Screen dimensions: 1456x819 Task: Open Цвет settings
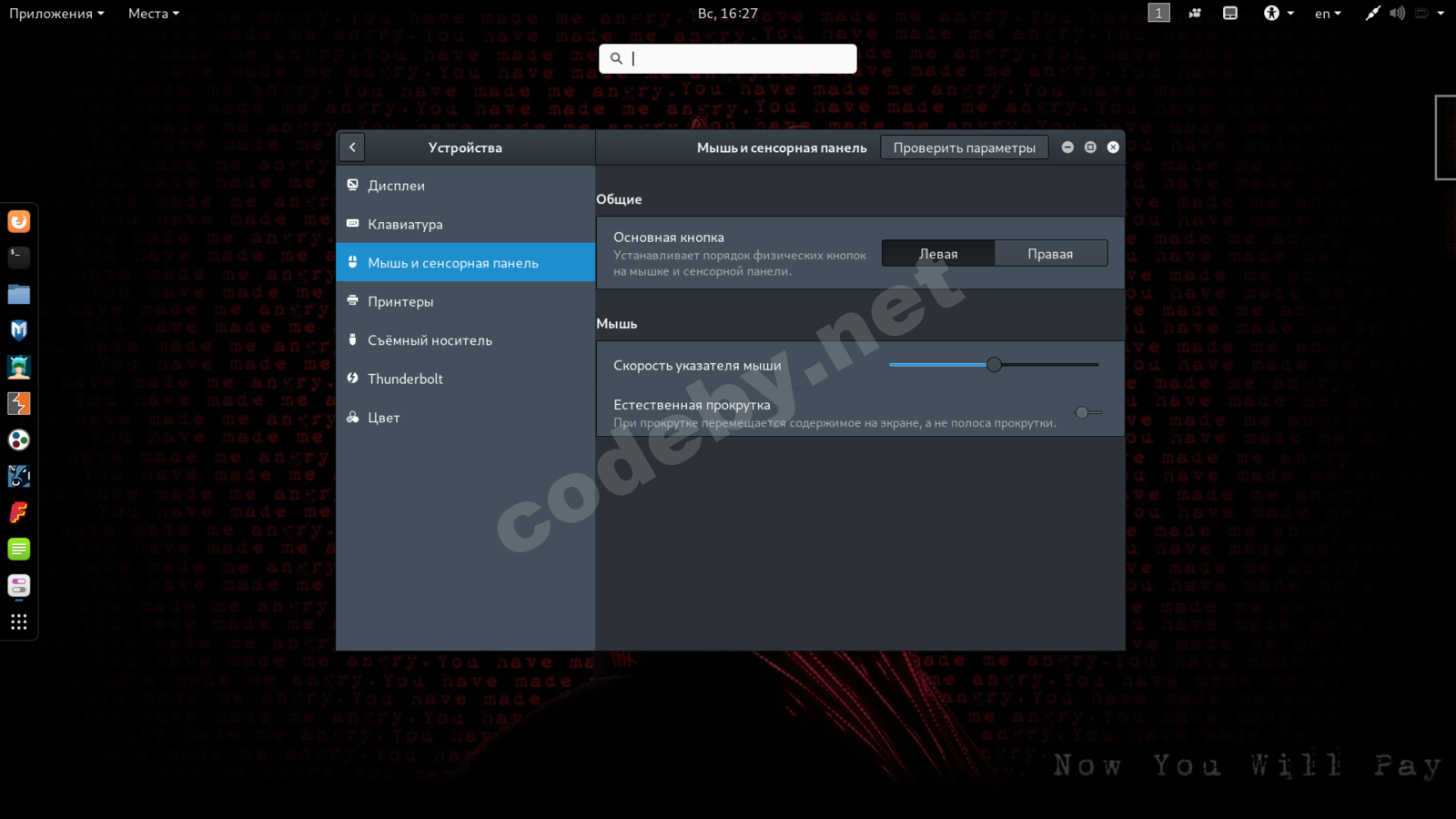click(x=466, y=418)
